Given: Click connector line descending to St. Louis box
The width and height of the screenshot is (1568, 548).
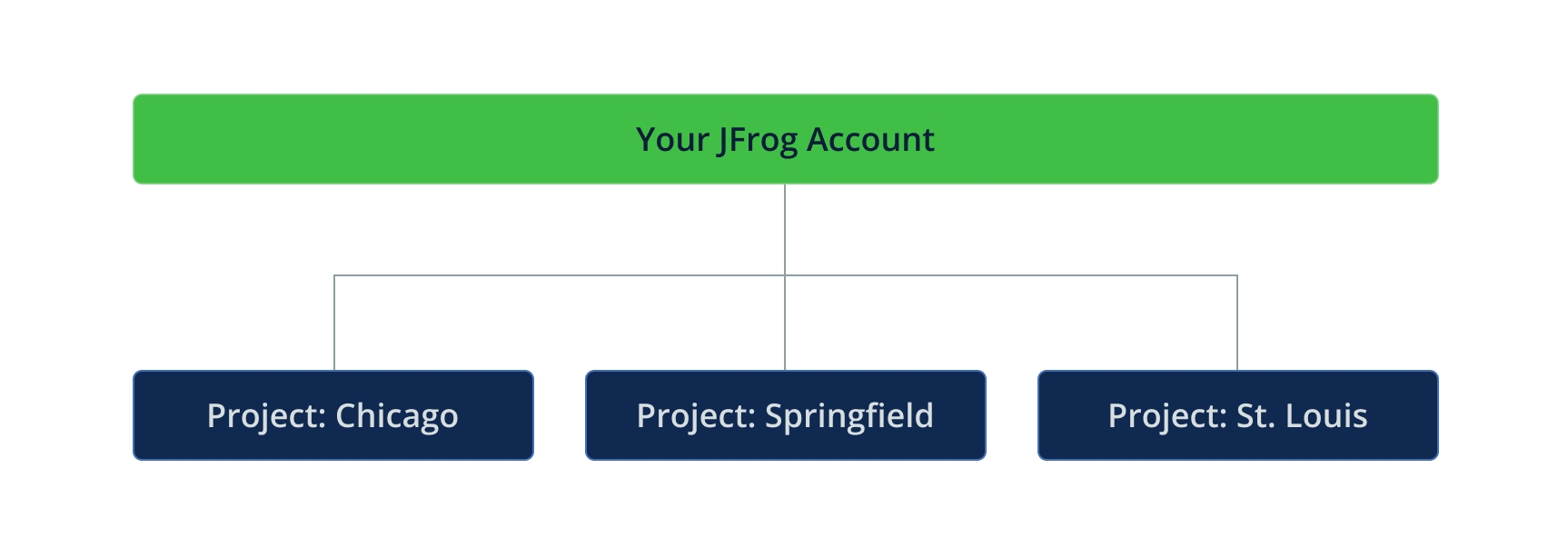Looking at the screenshot, I should 1237,323.
